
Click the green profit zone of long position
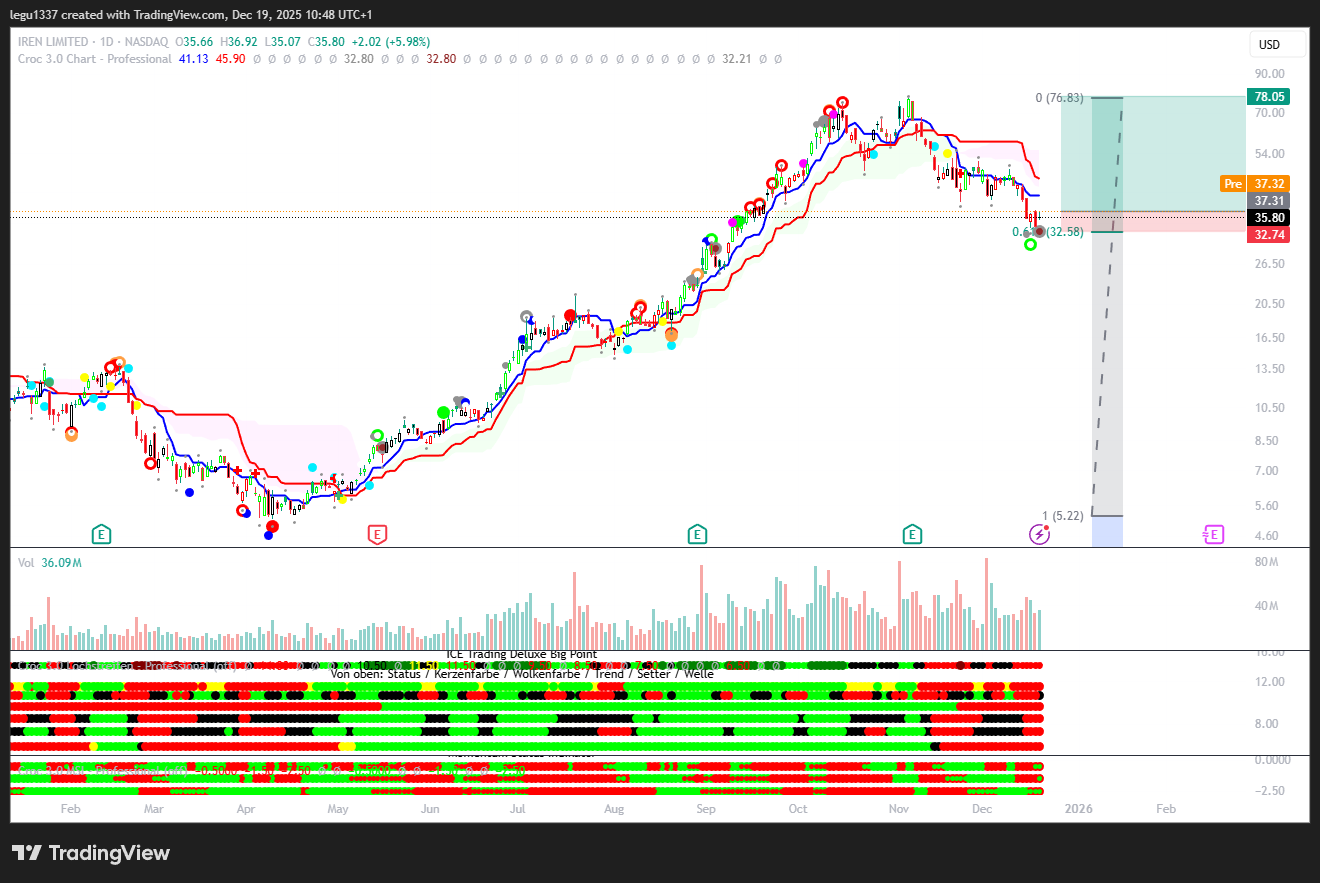point(1180,150)
